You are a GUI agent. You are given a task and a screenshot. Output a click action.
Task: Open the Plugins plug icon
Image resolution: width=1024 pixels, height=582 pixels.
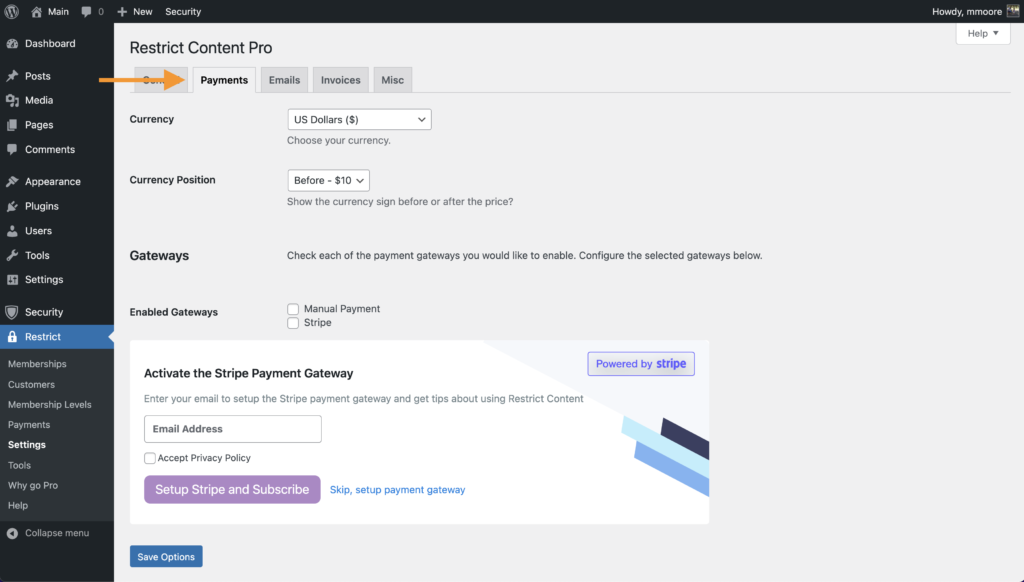click(x=12, y=206)
